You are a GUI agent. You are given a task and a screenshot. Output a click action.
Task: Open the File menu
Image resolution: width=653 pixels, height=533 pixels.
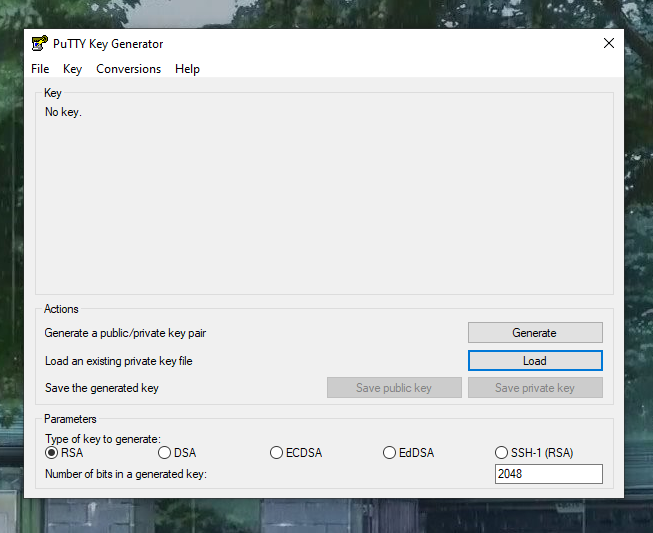click(x=40, y=69)
